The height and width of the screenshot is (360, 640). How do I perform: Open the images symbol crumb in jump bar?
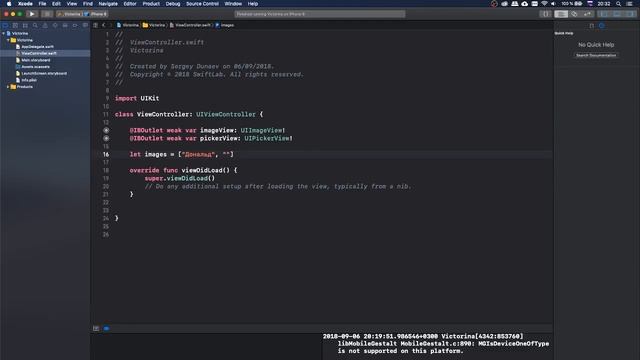[224, 25]
